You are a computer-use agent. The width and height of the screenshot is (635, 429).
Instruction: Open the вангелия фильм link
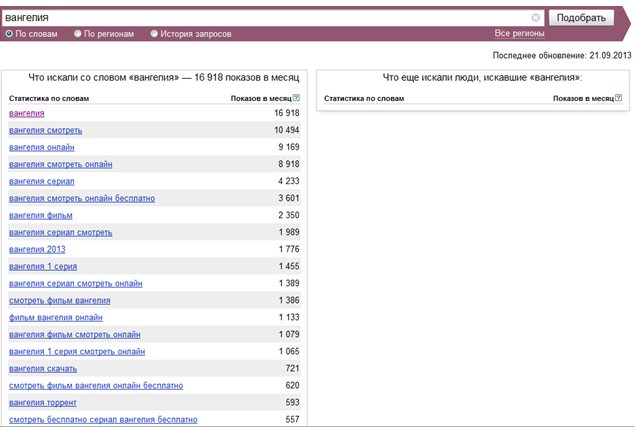[40, 216]
